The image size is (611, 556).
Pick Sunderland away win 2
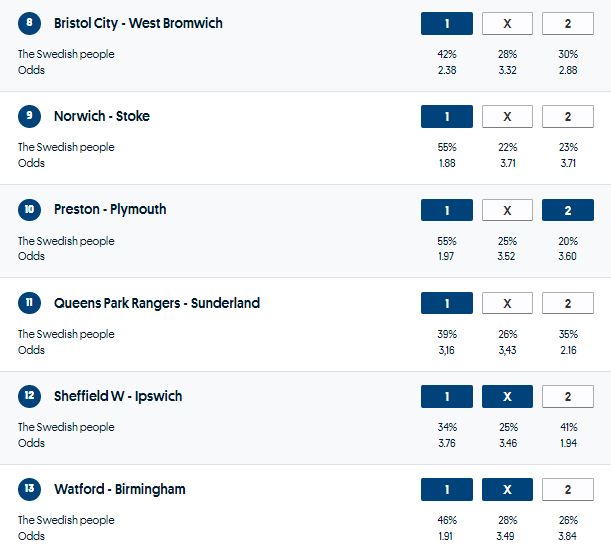coord(568,303)
